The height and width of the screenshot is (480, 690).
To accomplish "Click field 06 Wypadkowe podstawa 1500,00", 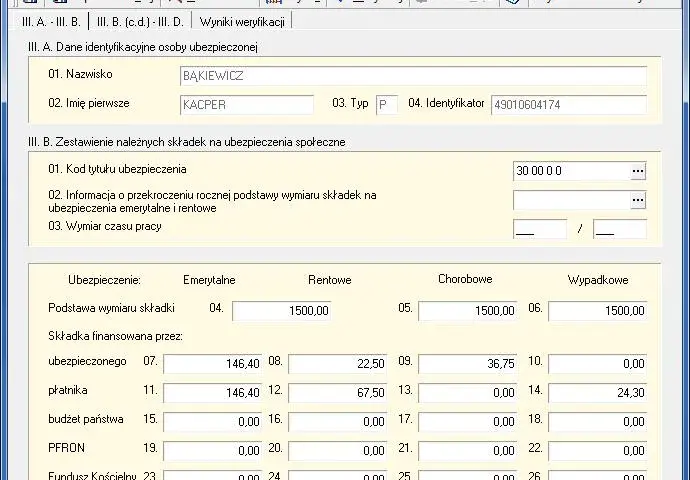I will (598, 311).
